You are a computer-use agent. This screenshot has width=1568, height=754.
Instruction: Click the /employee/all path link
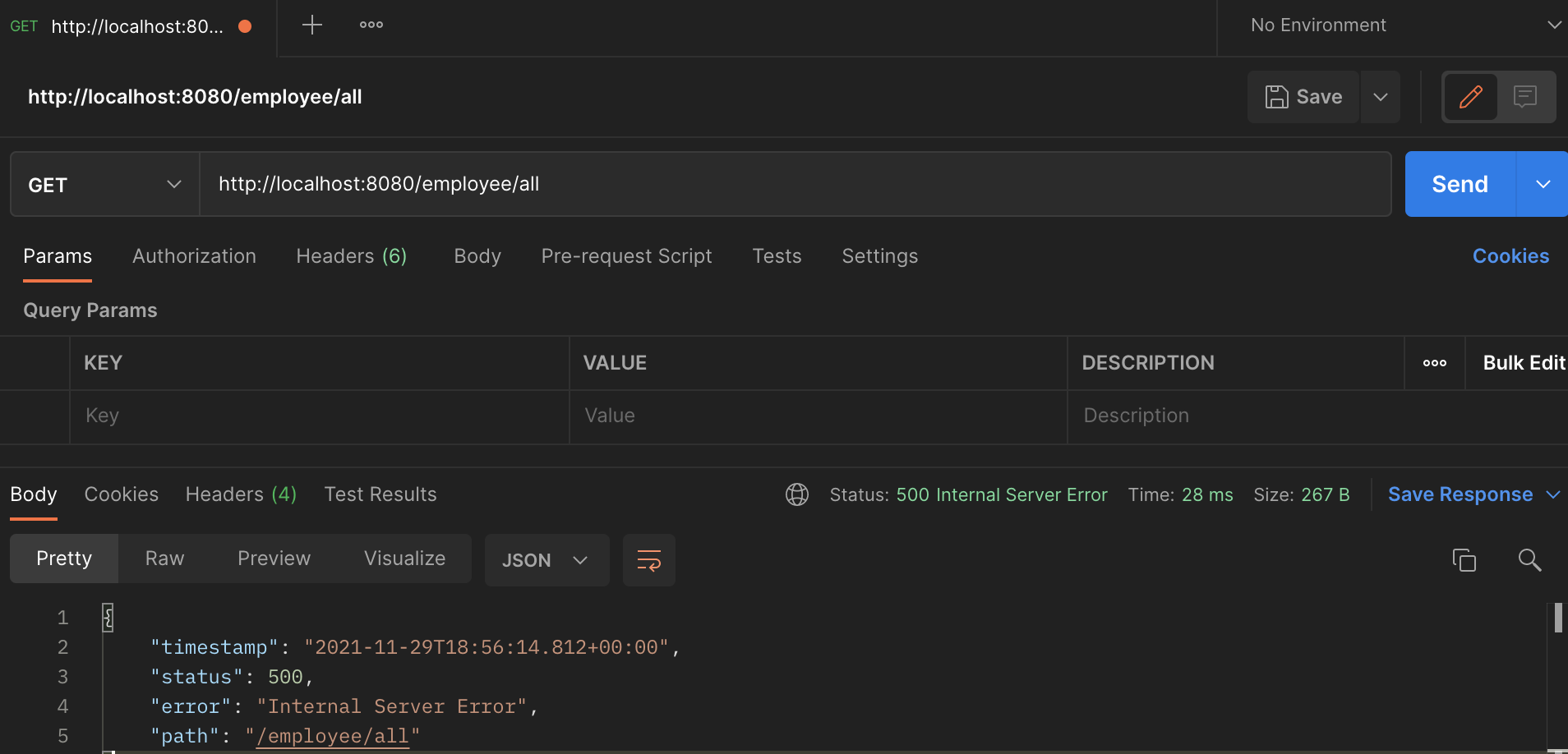333,736
